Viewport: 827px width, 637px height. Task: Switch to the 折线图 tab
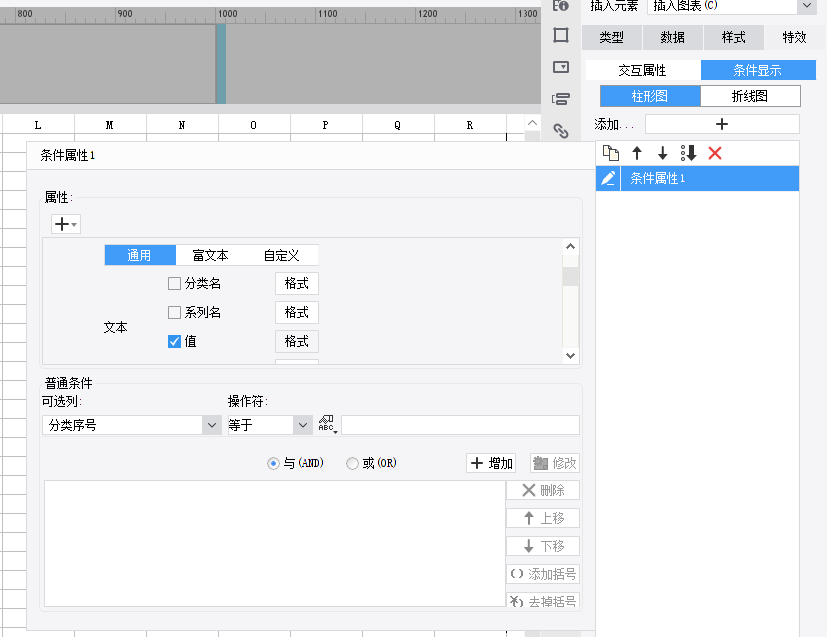pos(750,96)
